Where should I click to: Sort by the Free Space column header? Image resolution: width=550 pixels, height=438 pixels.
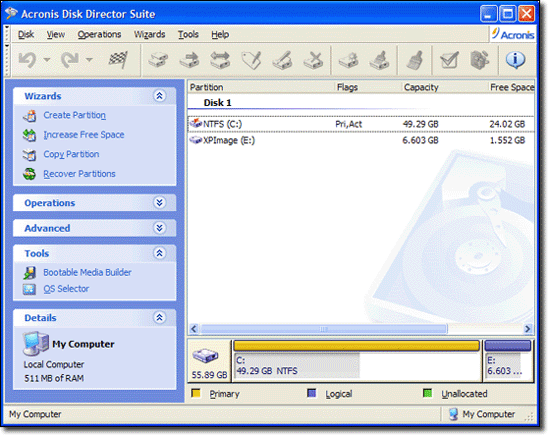click(x=512, y=87)
